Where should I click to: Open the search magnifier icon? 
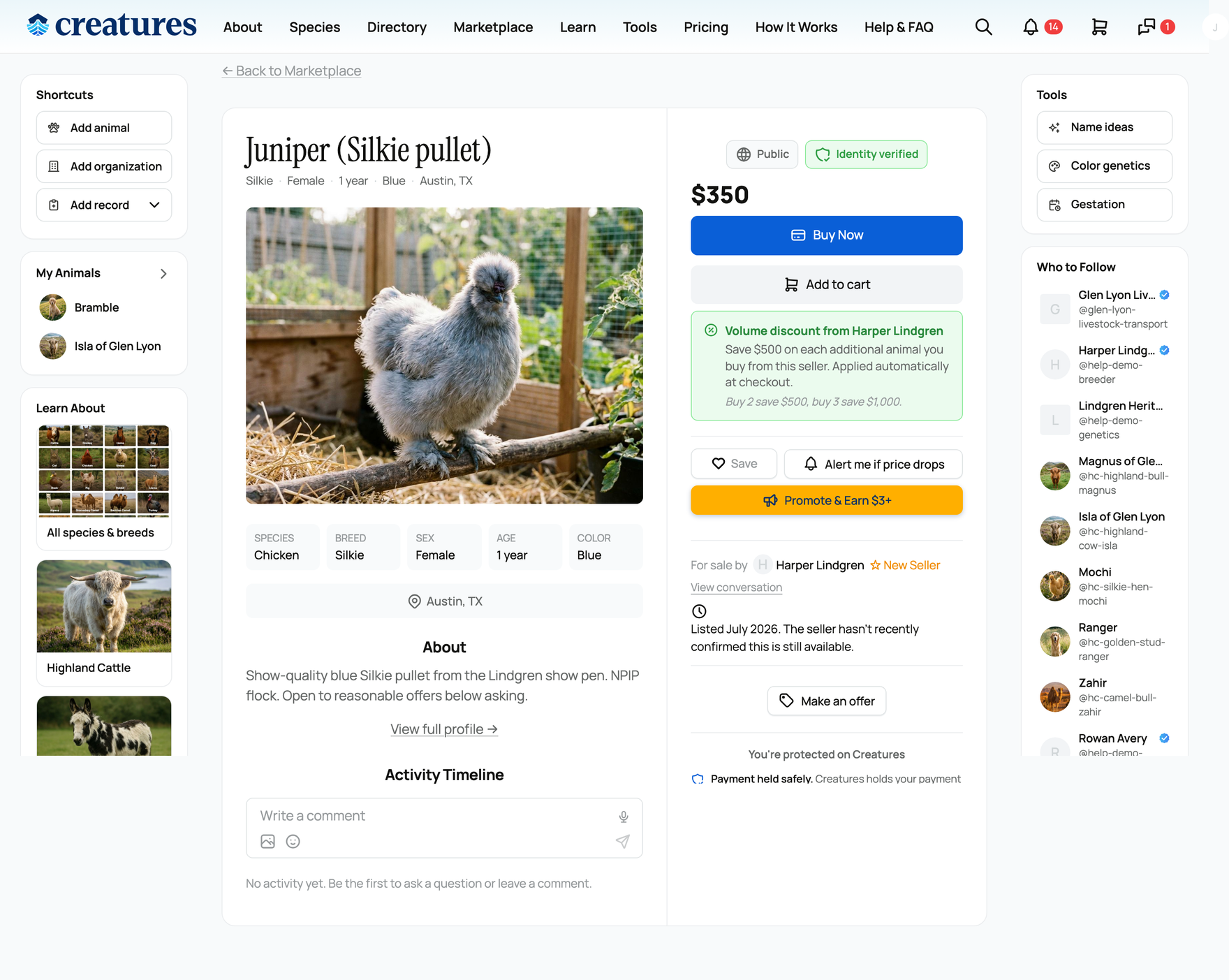[983, 27]
